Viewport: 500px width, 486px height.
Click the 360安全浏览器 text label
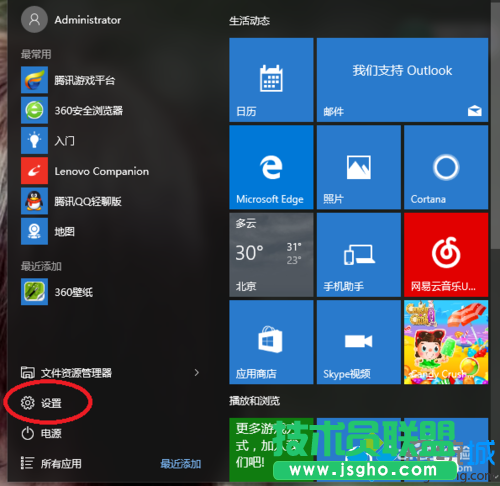[x=89, y=110]
